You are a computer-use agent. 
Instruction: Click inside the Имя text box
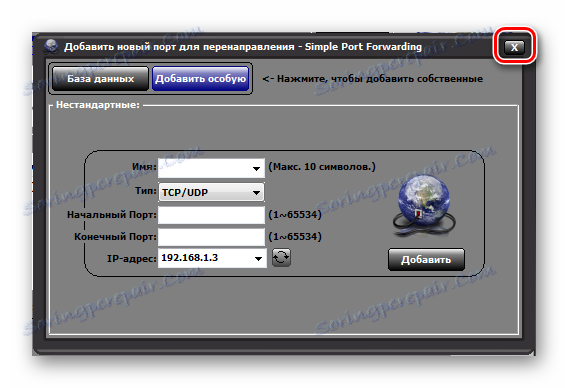click(x=204, y=168)
